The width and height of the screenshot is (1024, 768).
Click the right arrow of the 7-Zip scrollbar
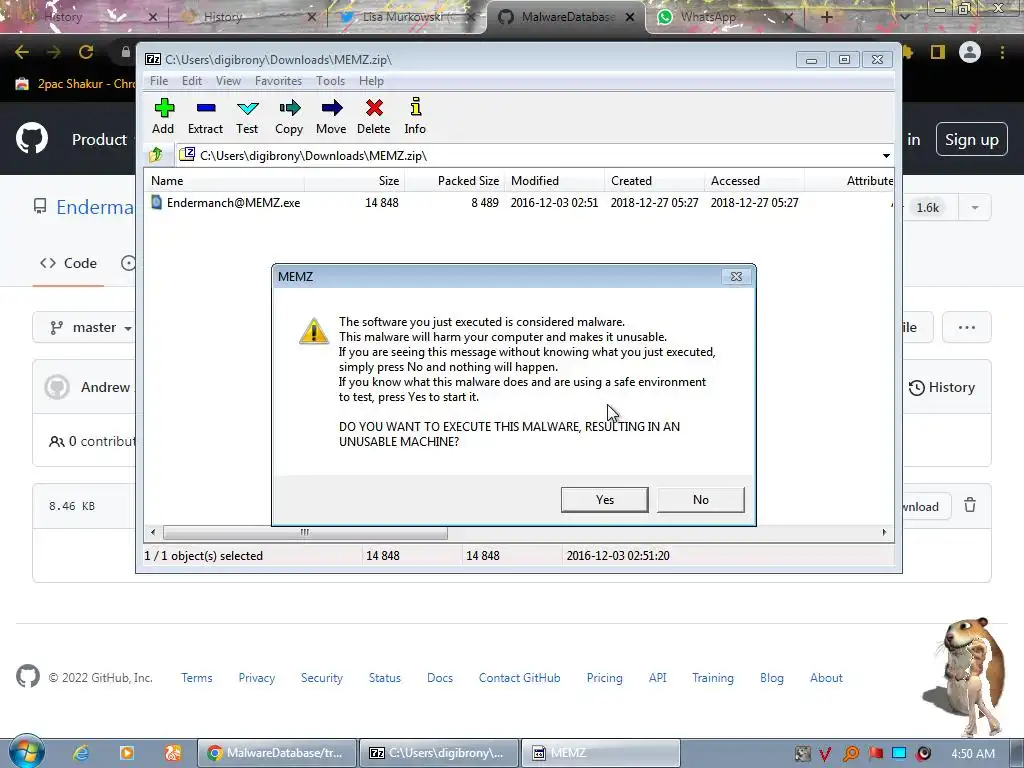coord(884,532)
